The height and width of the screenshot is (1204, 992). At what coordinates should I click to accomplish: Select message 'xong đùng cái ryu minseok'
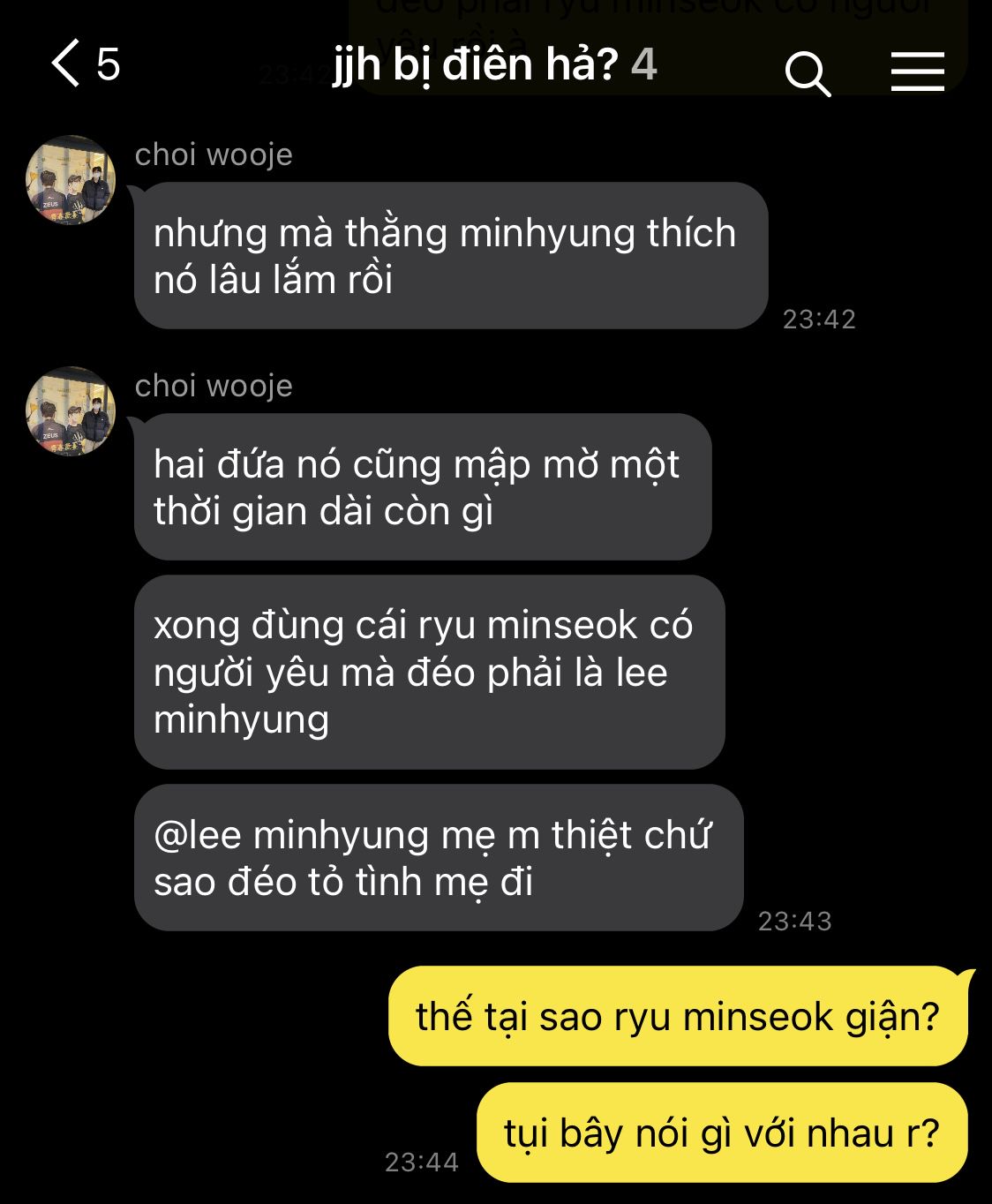[430, 672]
